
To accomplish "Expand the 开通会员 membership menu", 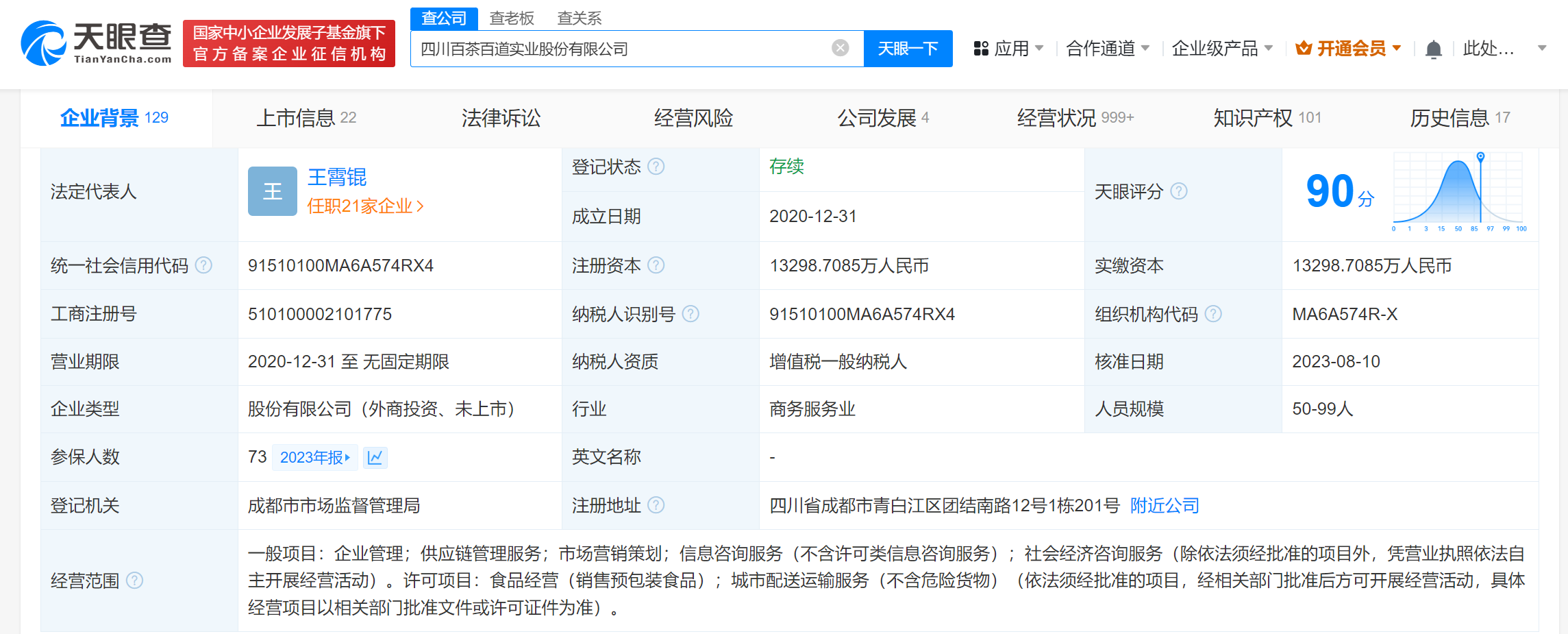I will pos(1348,49).
